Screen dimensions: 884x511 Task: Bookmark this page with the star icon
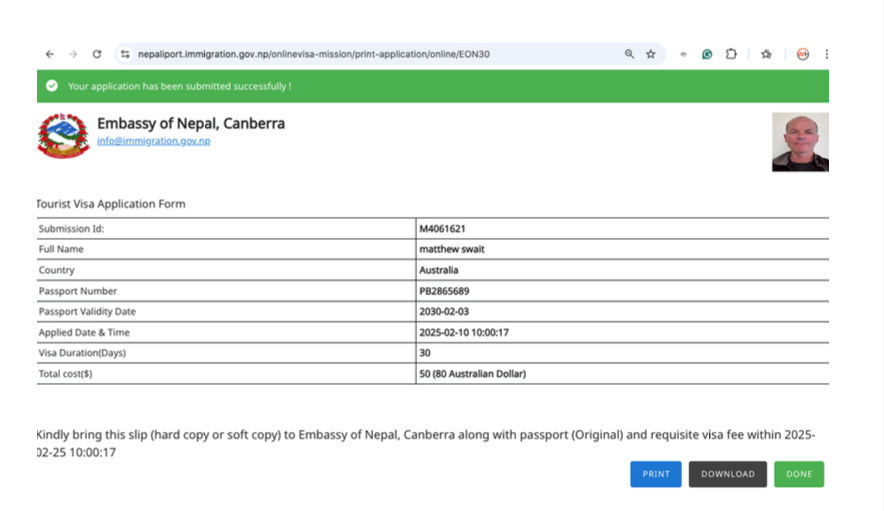tap(651, 54)
